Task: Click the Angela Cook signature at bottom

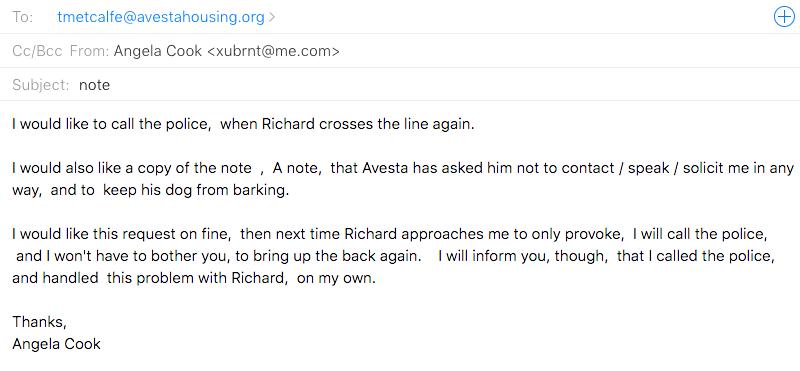Action: 57,344
